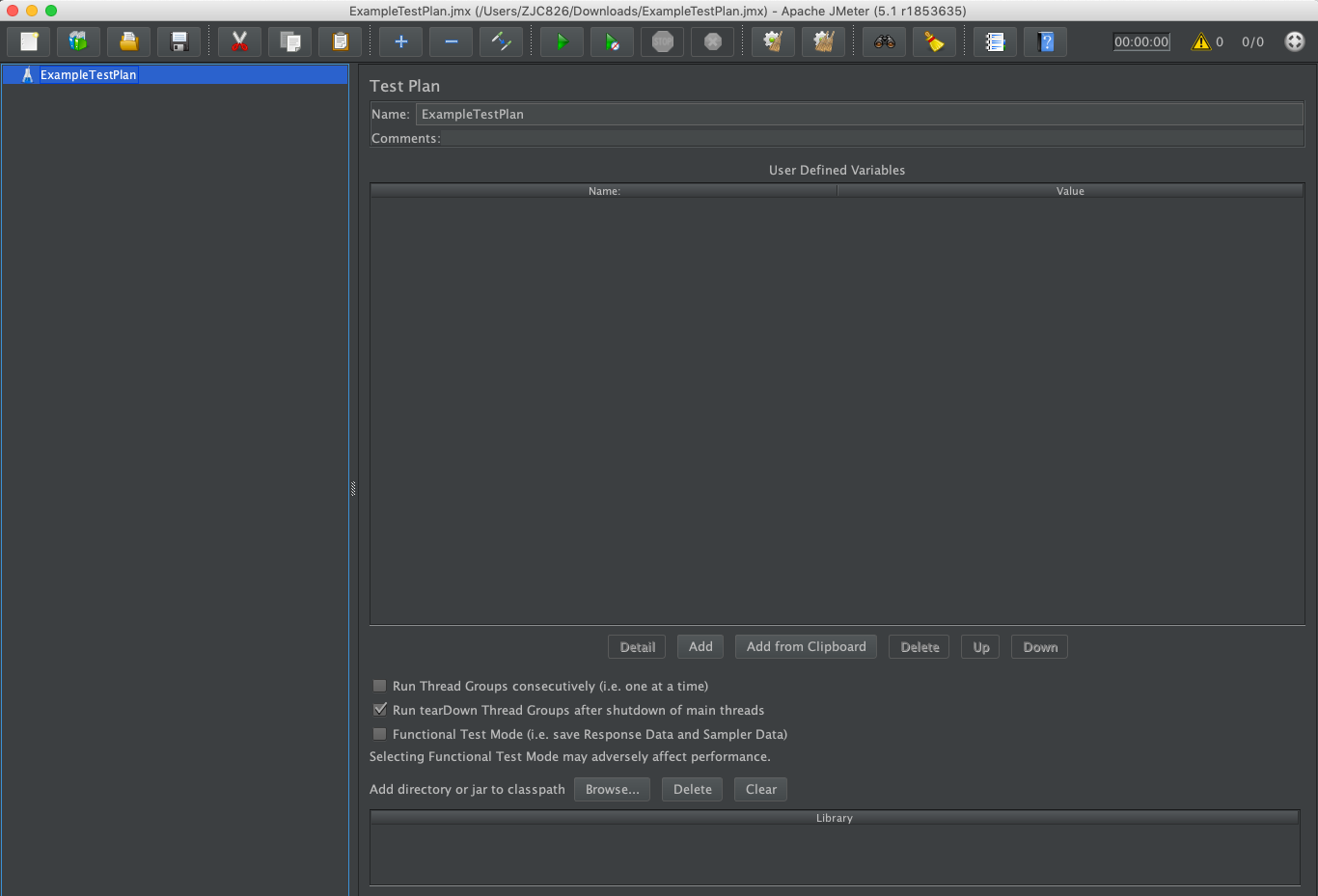Screen dimensions: 1318x896
Task: Open Search with the binoculars icon
Action: 885,41
